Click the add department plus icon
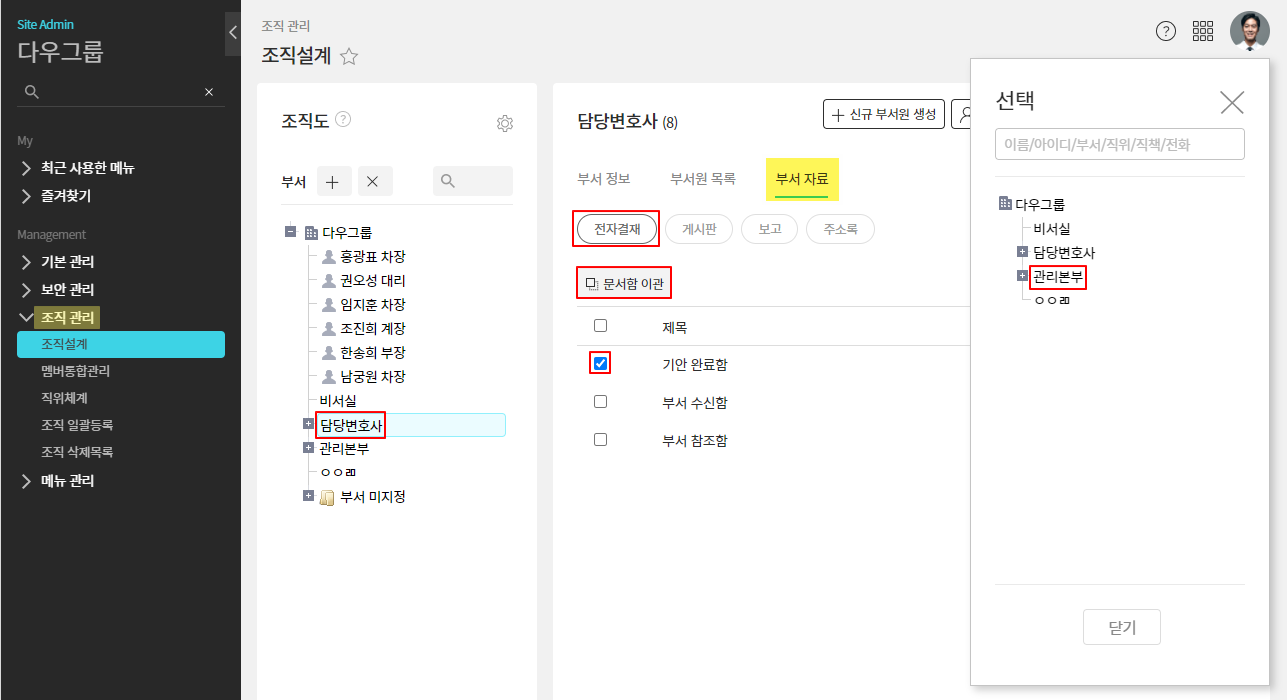1287x700 pixels. 333,182
